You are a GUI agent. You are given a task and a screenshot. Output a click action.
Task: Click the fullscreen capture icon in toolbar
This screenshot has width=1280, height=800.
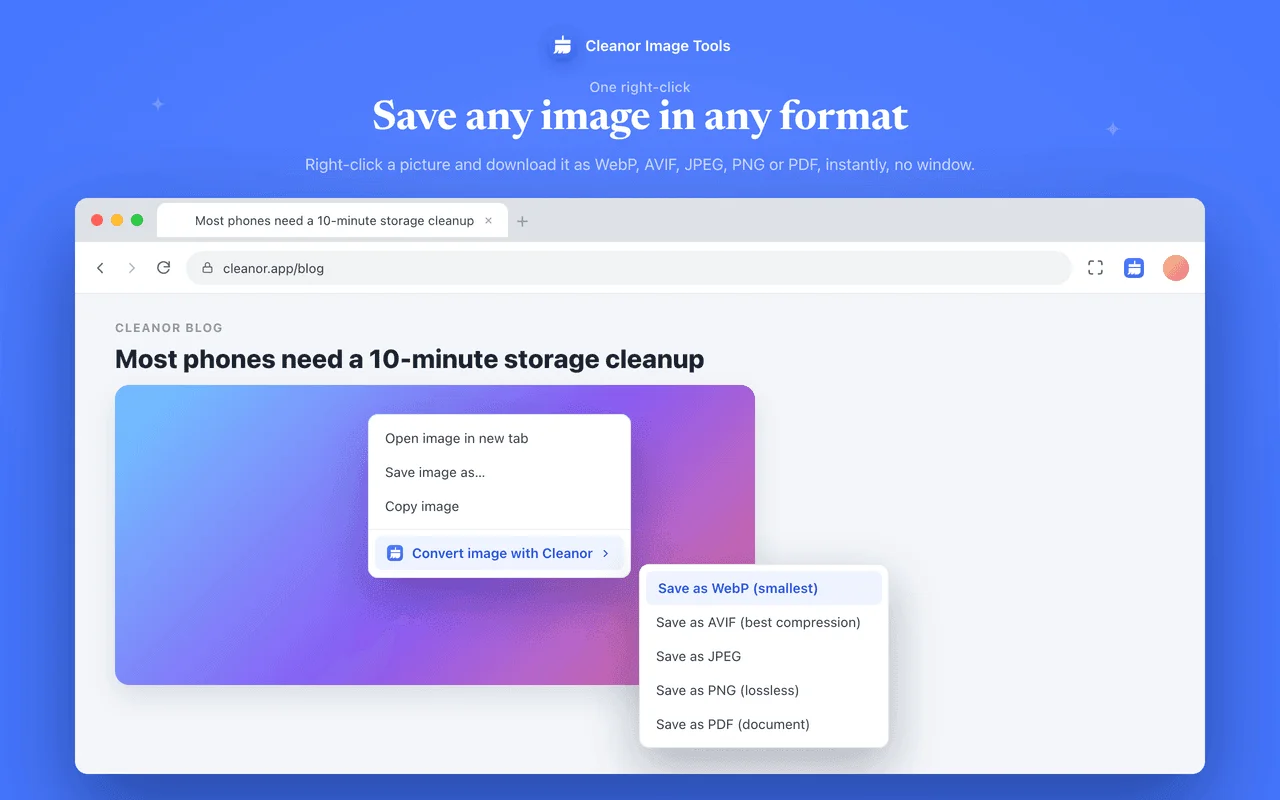click(x=1095, y=268)
